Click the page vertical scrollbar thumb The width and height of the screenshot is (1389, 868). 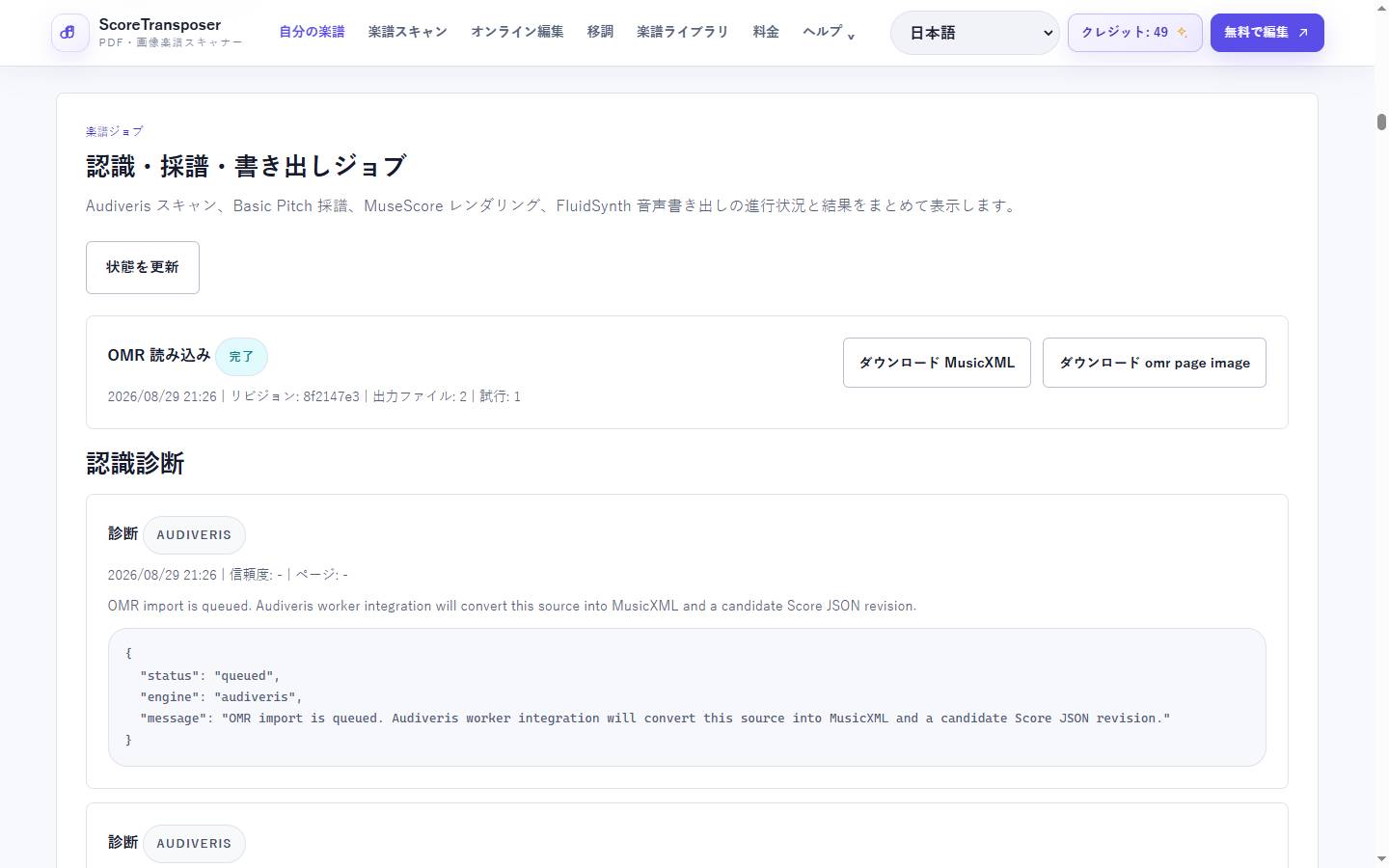1381,122
